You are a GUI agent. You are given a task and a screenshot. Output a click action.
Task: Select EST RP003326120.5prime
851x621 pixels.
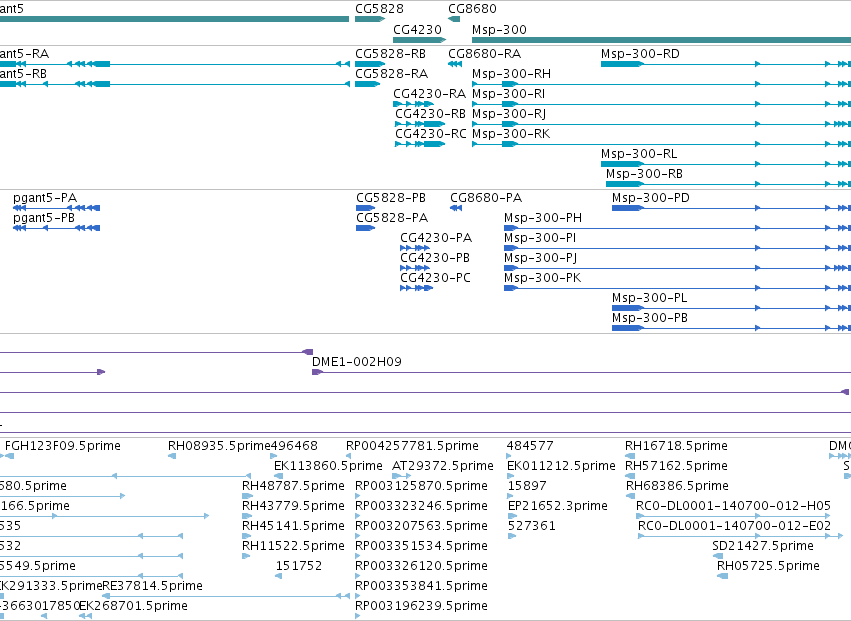[422, 567]
